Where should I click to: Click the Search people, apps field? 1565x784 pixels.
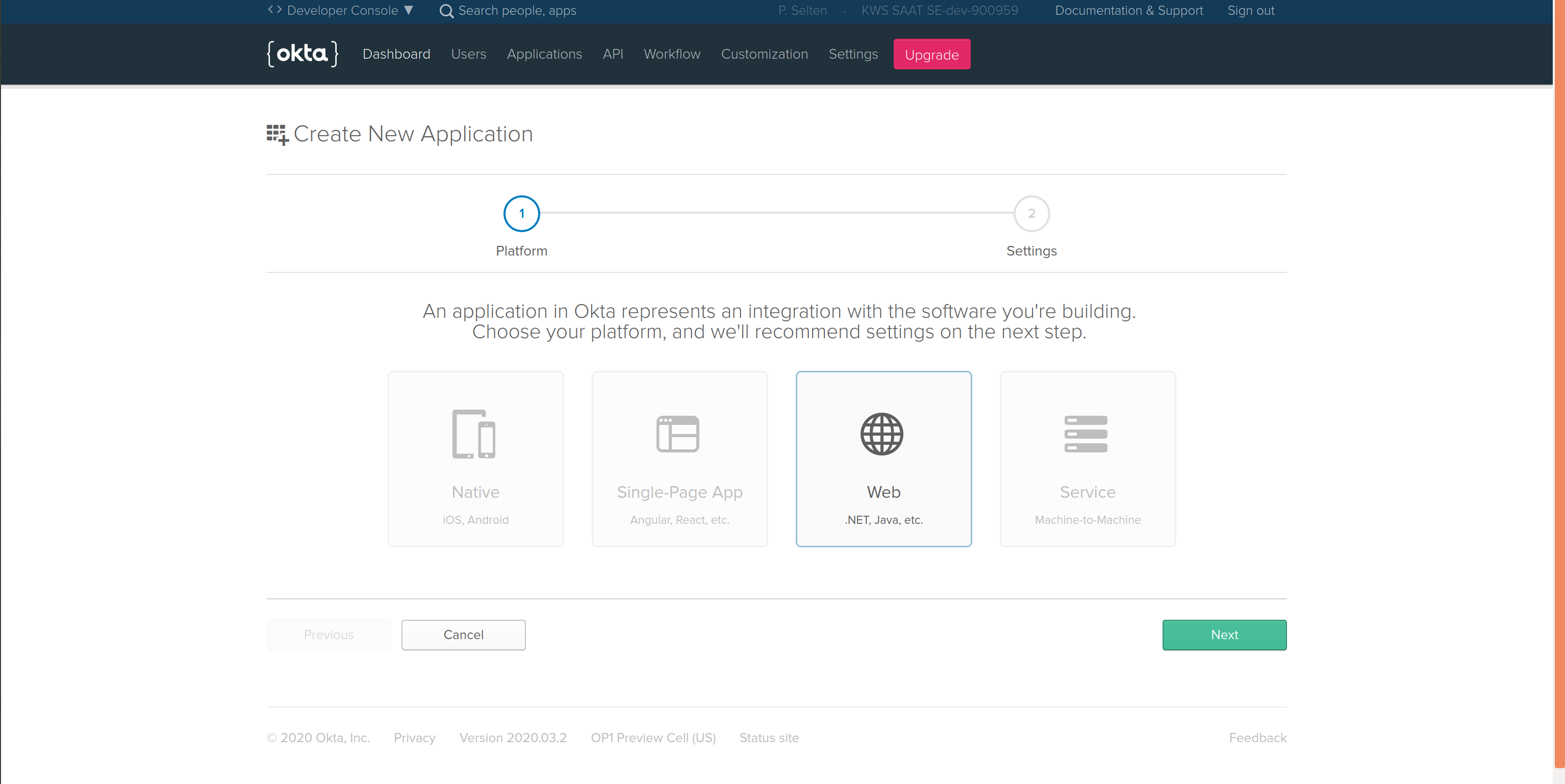pyautogui.click(x=517, y=10)
